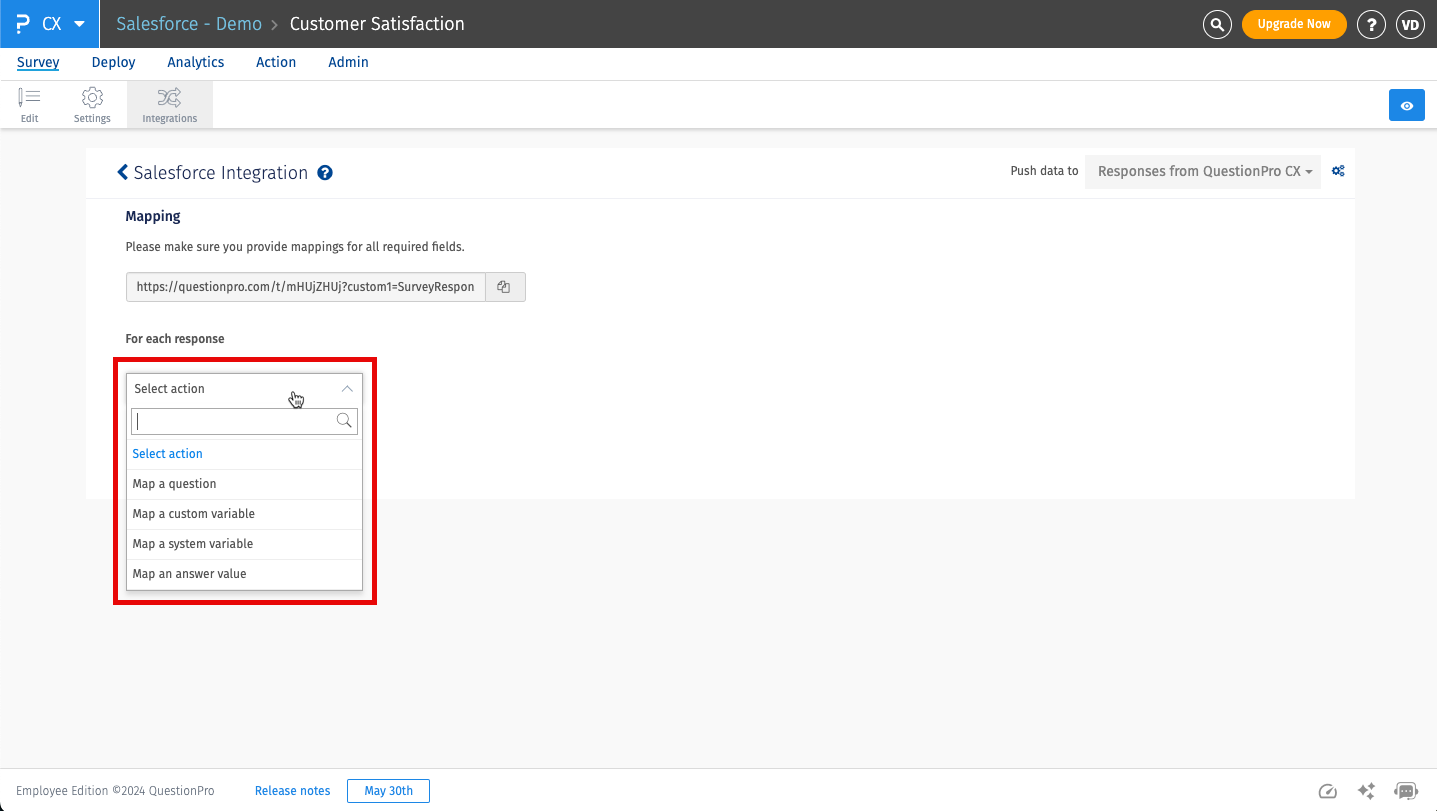Viewport: 1437px width, 811px height.
Task: Switch to the Analytics tab
Action: [196, 62]
